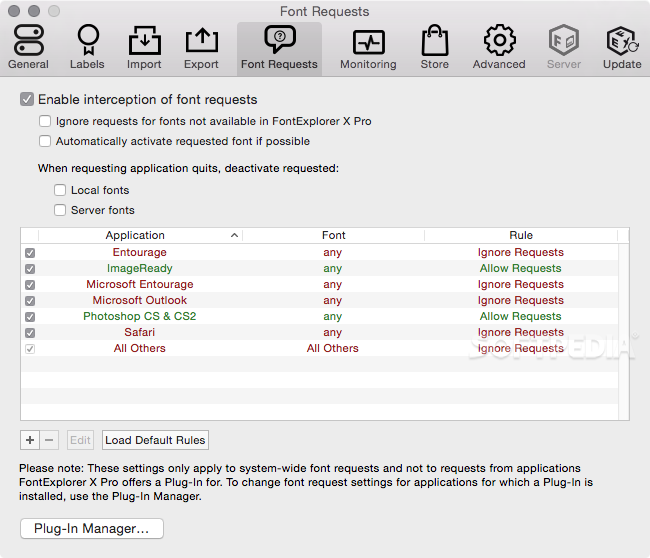The image size is (650, 558).
Task: Uncheck the Entourage rule checkbox
Action: click(30, 253)
